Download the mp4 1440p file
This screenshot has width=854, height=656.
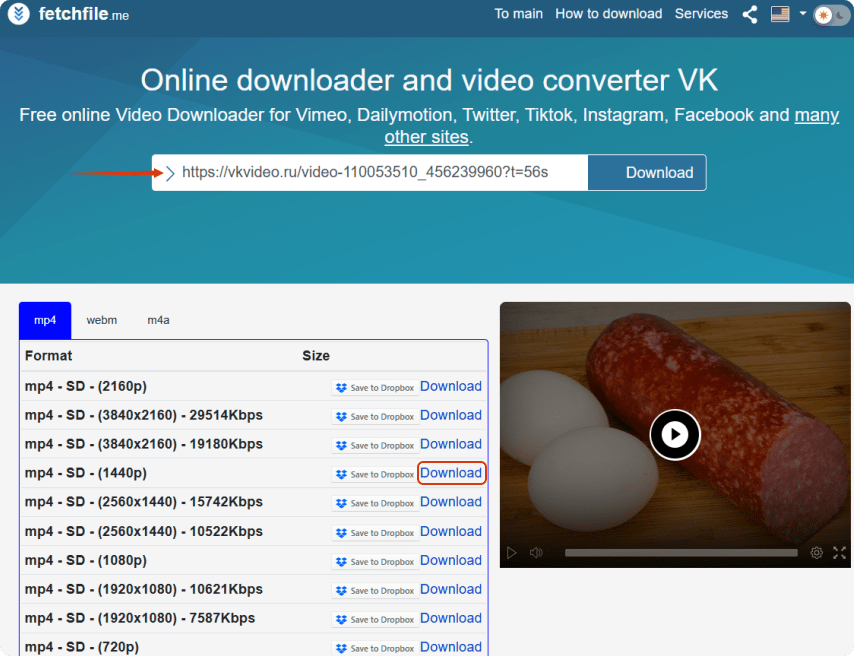pyautogui.click(x=451, y=473)
